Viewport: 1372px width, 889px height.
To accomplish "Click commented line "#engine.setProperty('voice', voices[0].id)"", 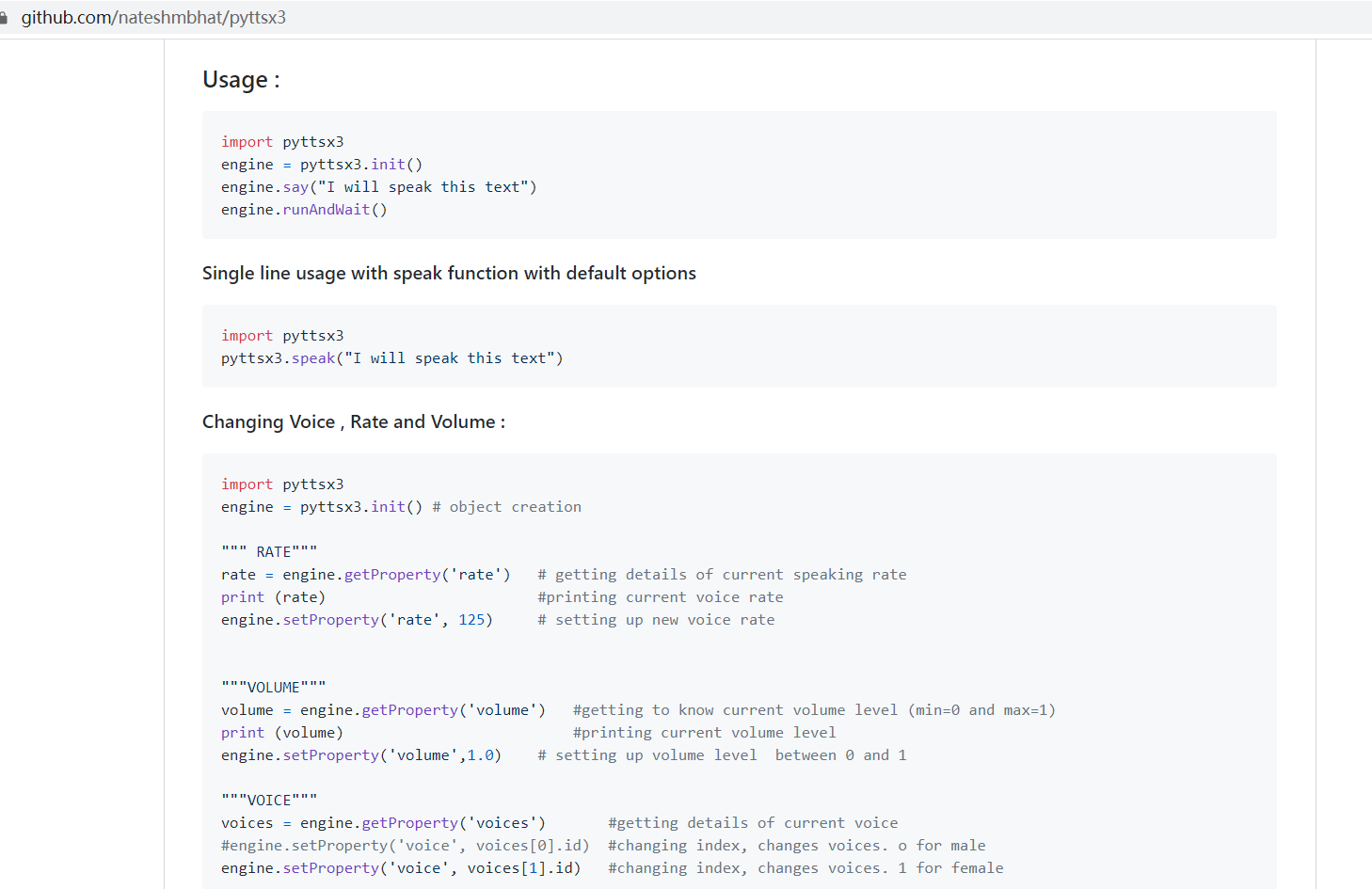I will [406, 846].
